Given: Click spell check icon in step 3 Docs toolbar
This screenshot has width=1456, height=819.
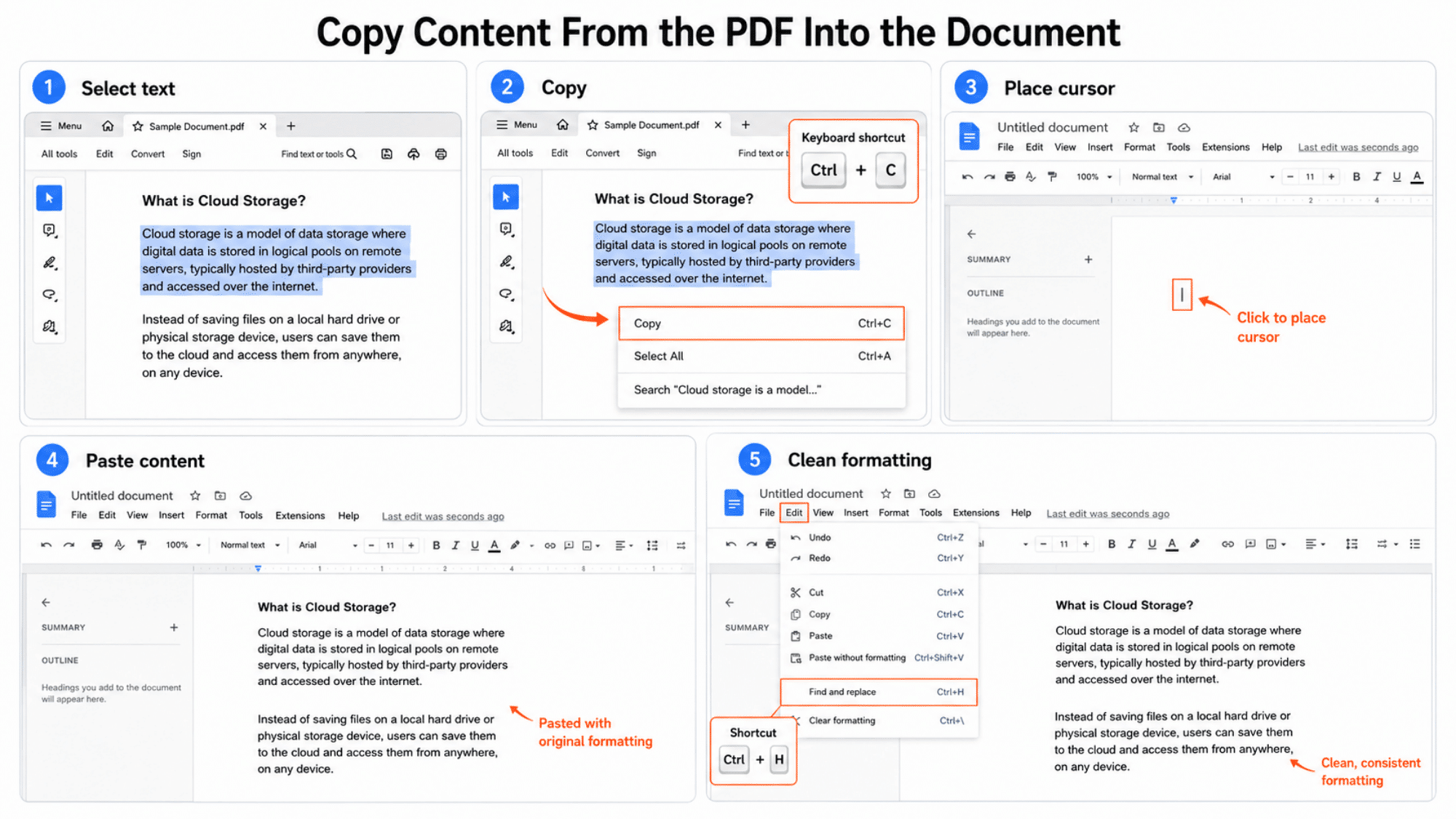Looking at the screenshot, I should coord(1031,177).
